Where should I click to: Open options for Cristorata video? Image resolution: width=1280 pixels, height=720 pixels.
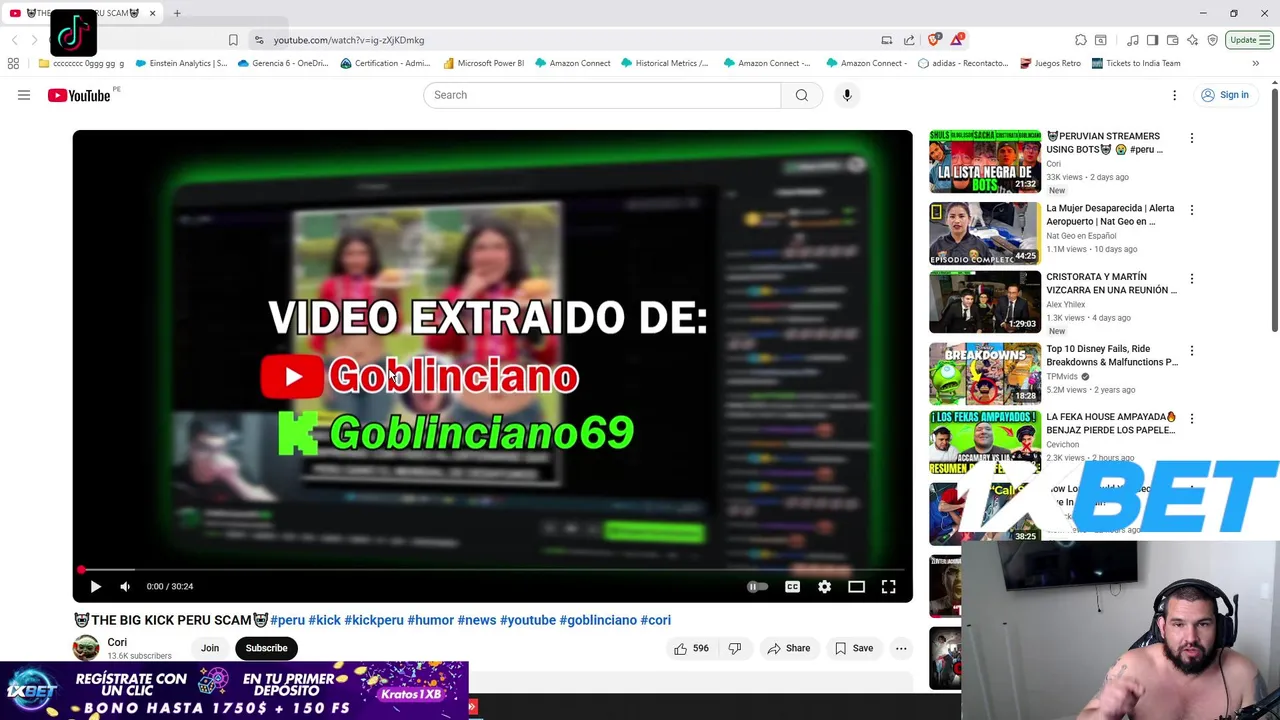[1191, 279]
